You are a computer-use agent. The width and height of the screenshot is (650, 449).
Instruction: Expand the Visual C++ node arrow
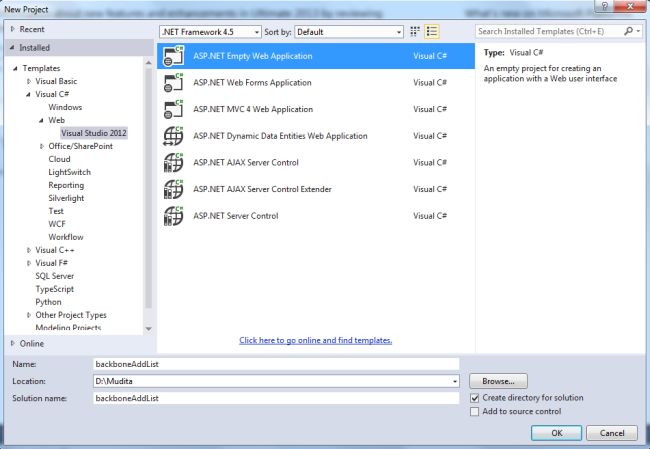[29, 250]
